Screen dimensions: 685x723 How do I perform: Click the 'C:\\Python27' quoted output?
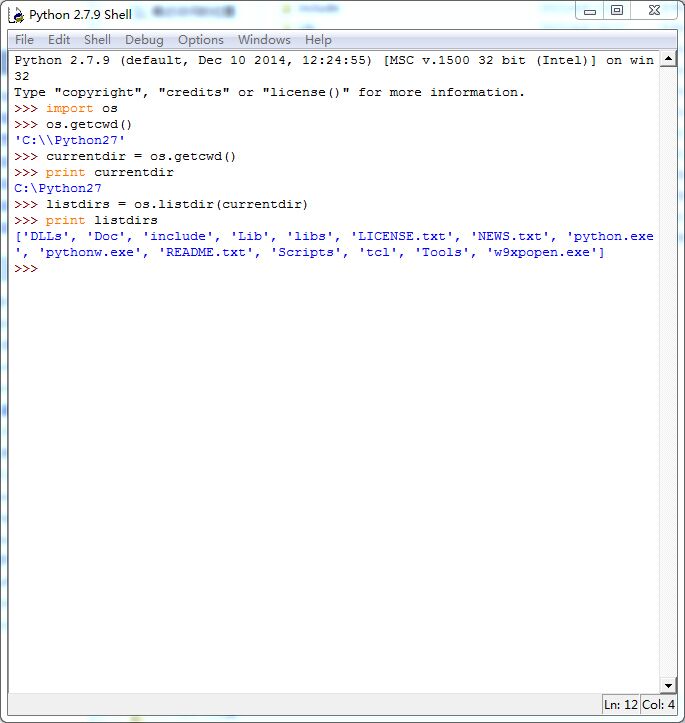pyautogui.click(x=70, y=140)
